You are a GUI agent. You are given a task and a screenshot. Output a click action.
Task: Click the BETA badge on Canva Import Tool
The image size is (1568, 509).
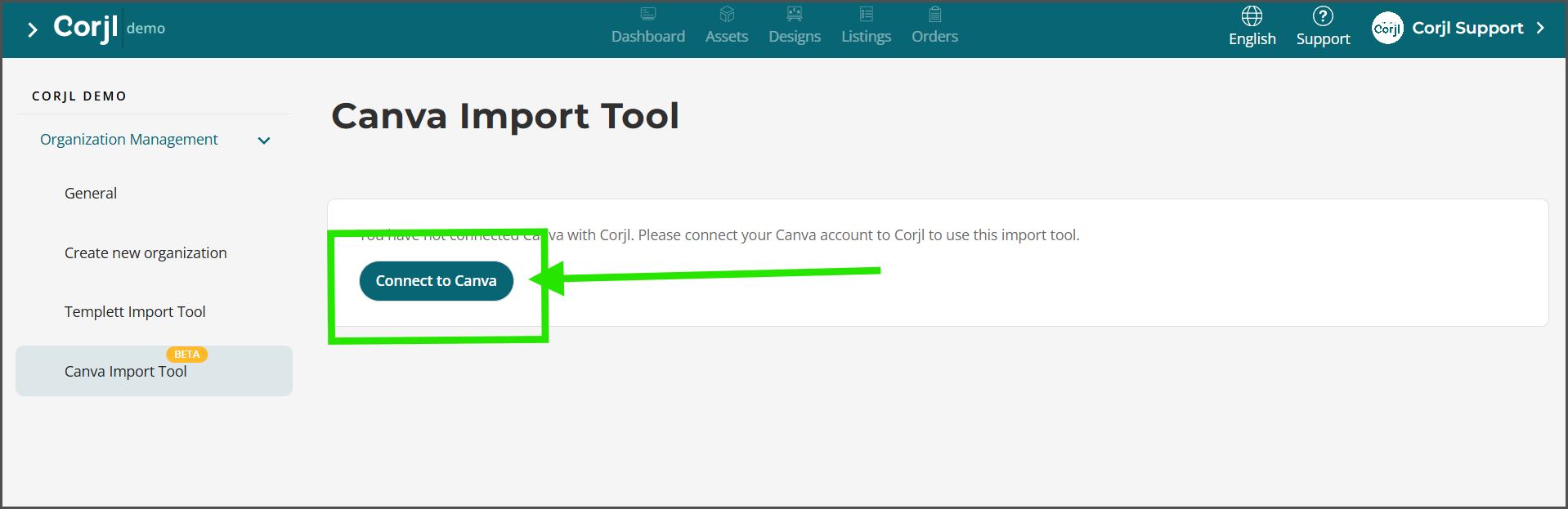(x=187, y=355)
